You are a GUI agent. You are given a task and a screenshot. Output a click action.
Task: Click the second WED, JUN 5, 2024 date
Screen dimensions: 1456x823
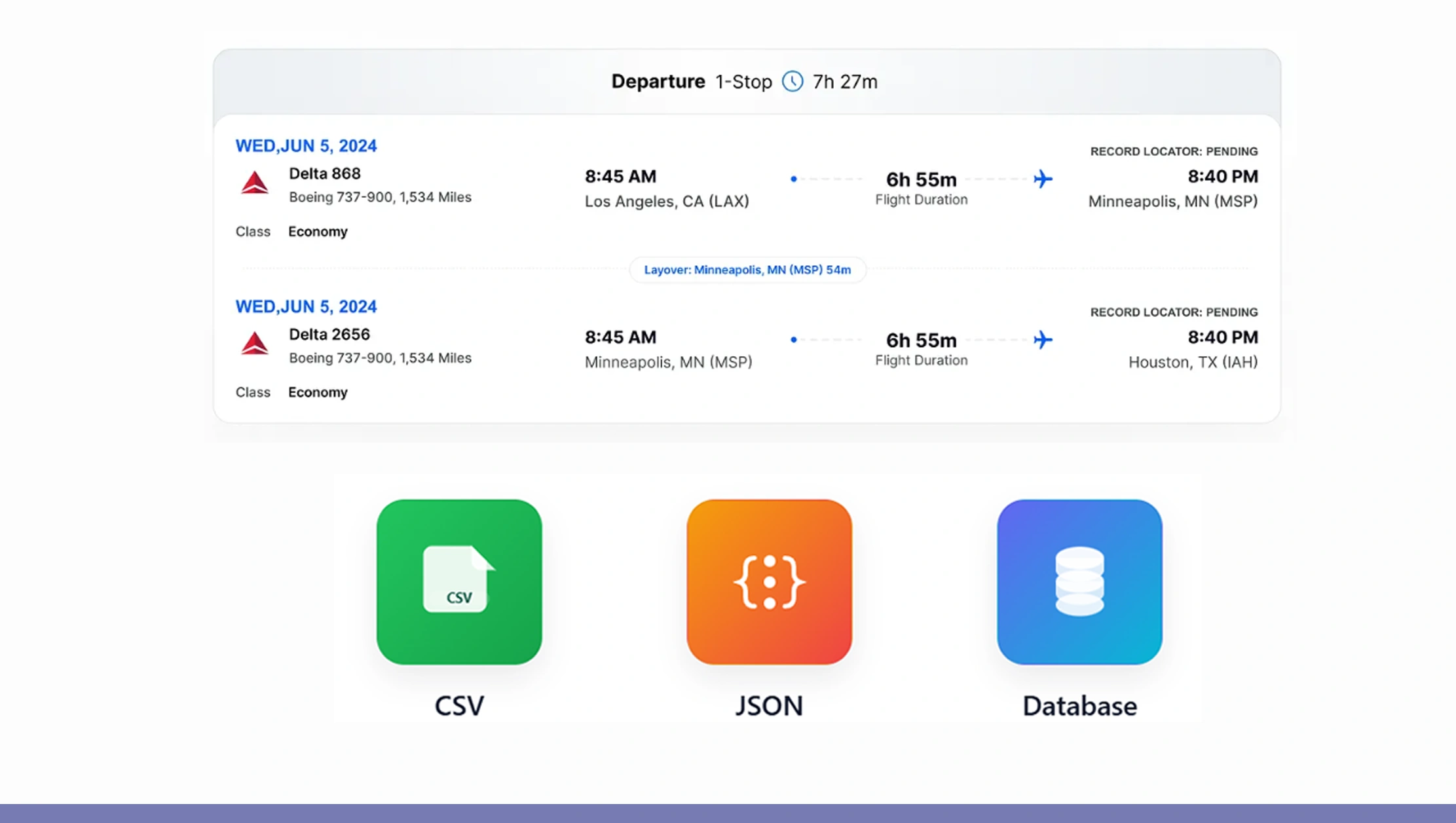tap(306, 306)
